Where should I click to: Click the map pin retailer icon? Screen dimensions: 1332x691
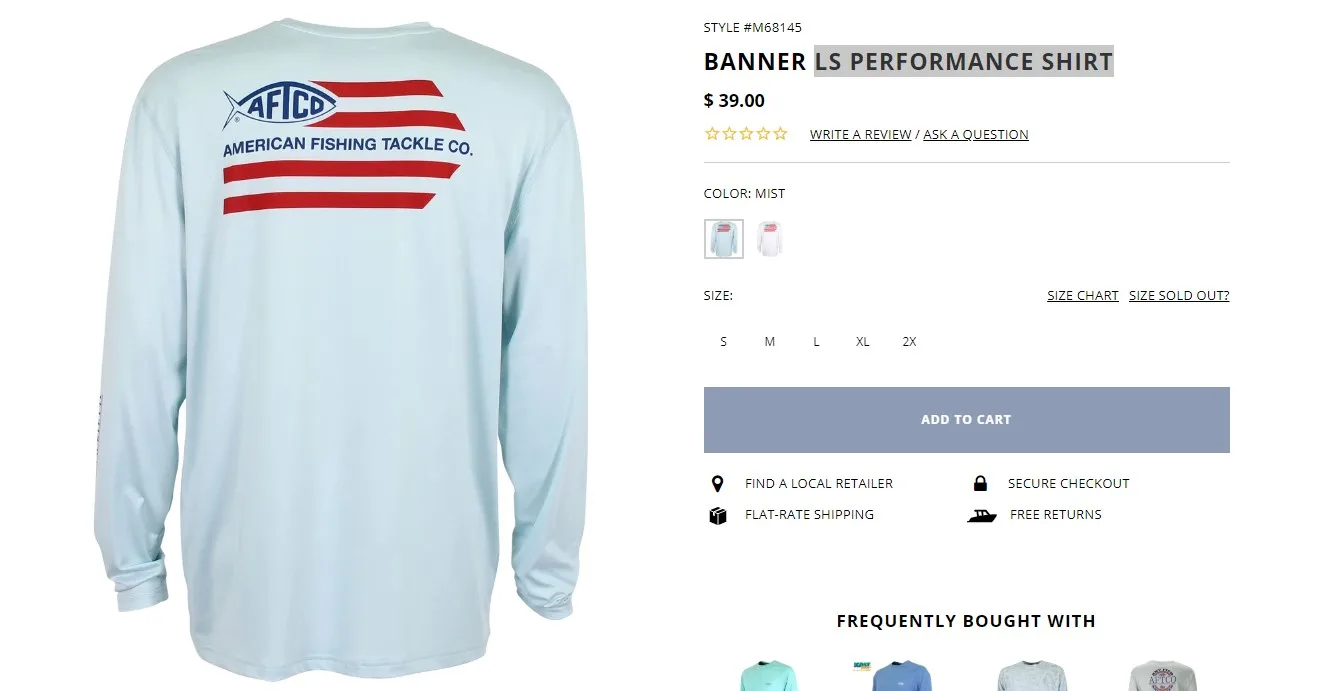click(717, 484)
